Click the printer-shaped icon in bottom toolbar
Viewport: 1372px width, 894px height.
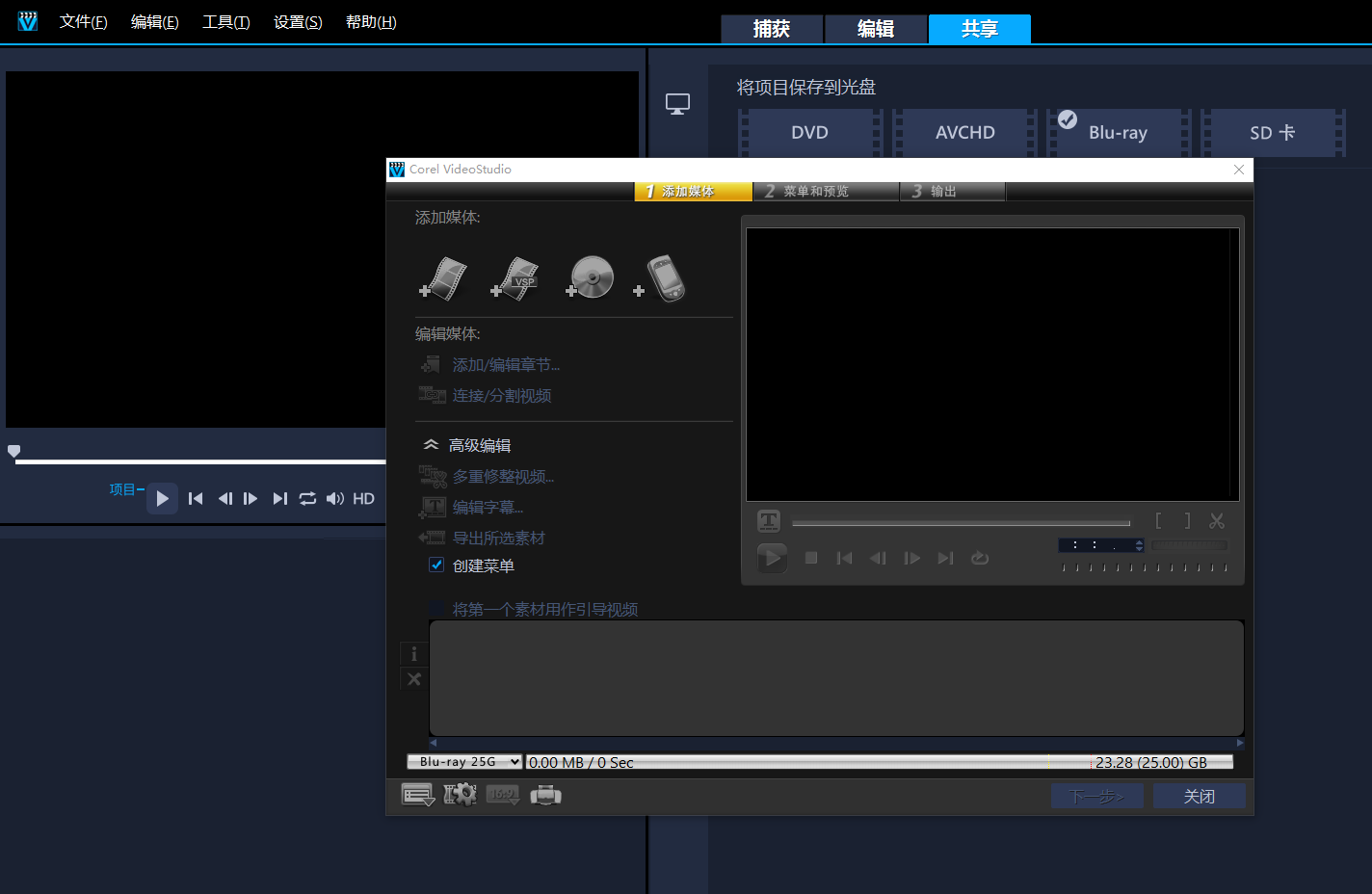click(545, 795)
